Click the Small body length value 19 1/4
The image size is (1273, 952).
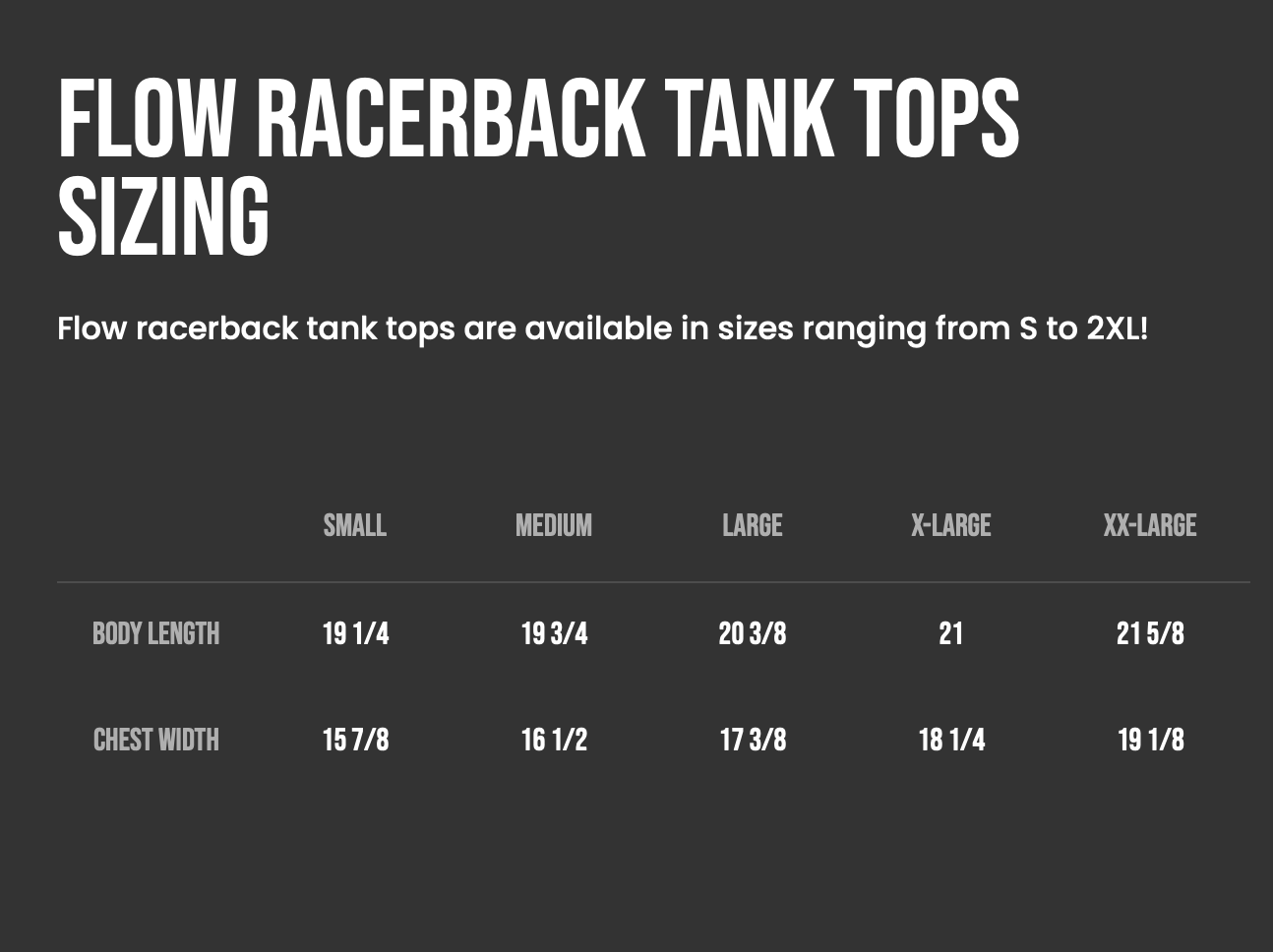tap(355, 634)
